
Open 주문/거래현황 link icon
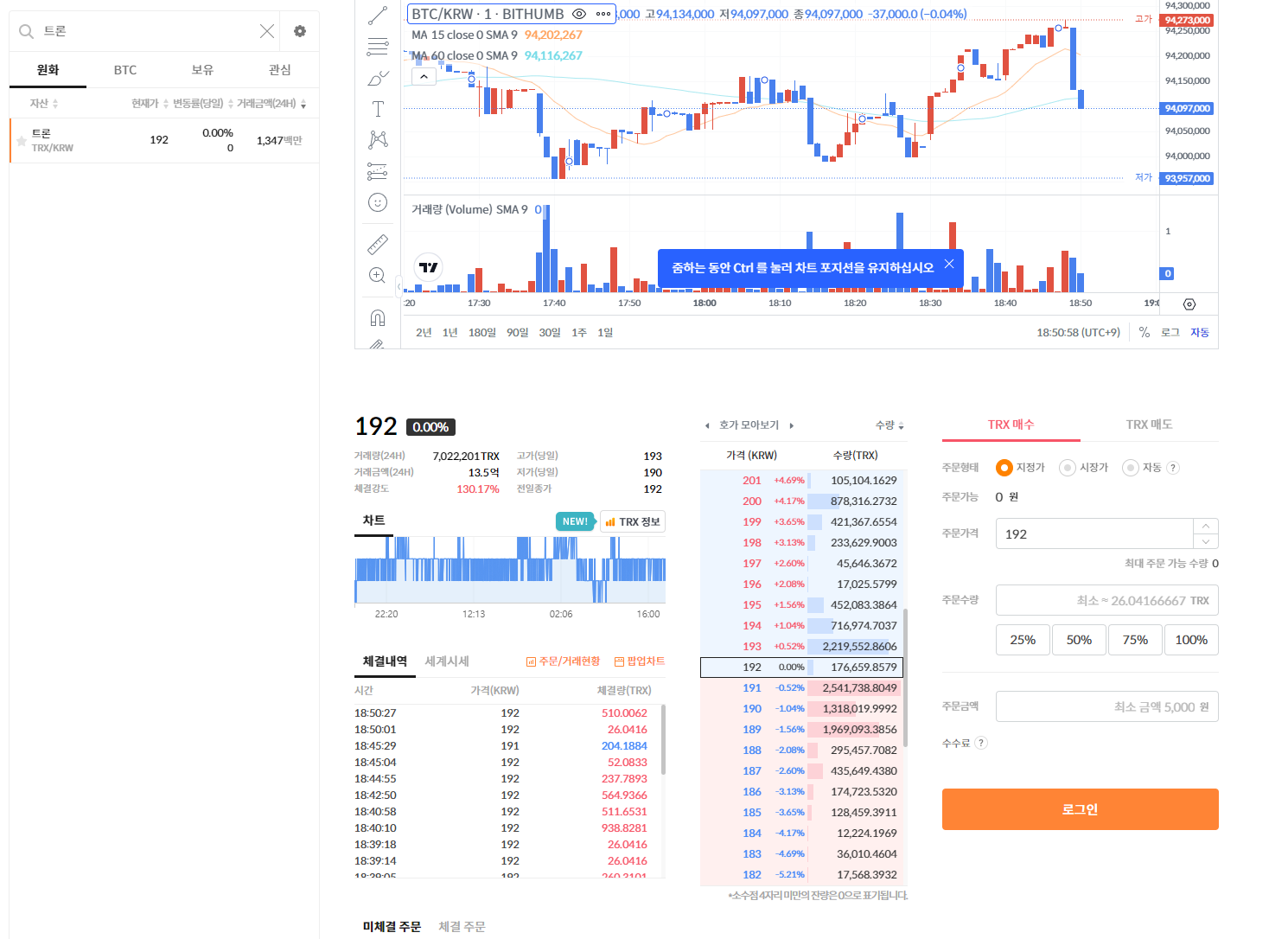coord(564,661)
